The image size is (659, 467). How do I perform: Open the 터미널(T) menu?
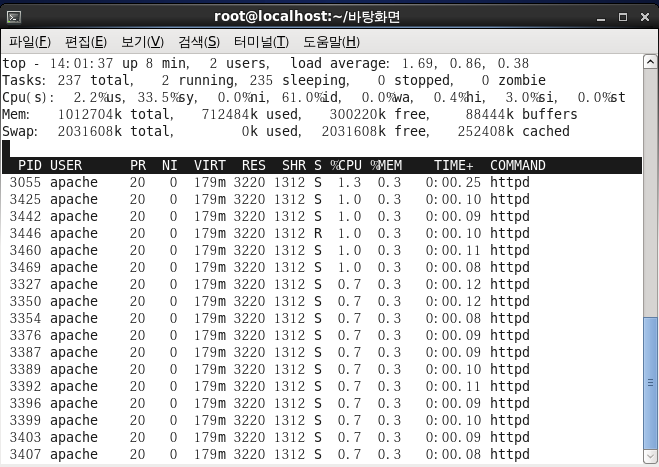261,42
